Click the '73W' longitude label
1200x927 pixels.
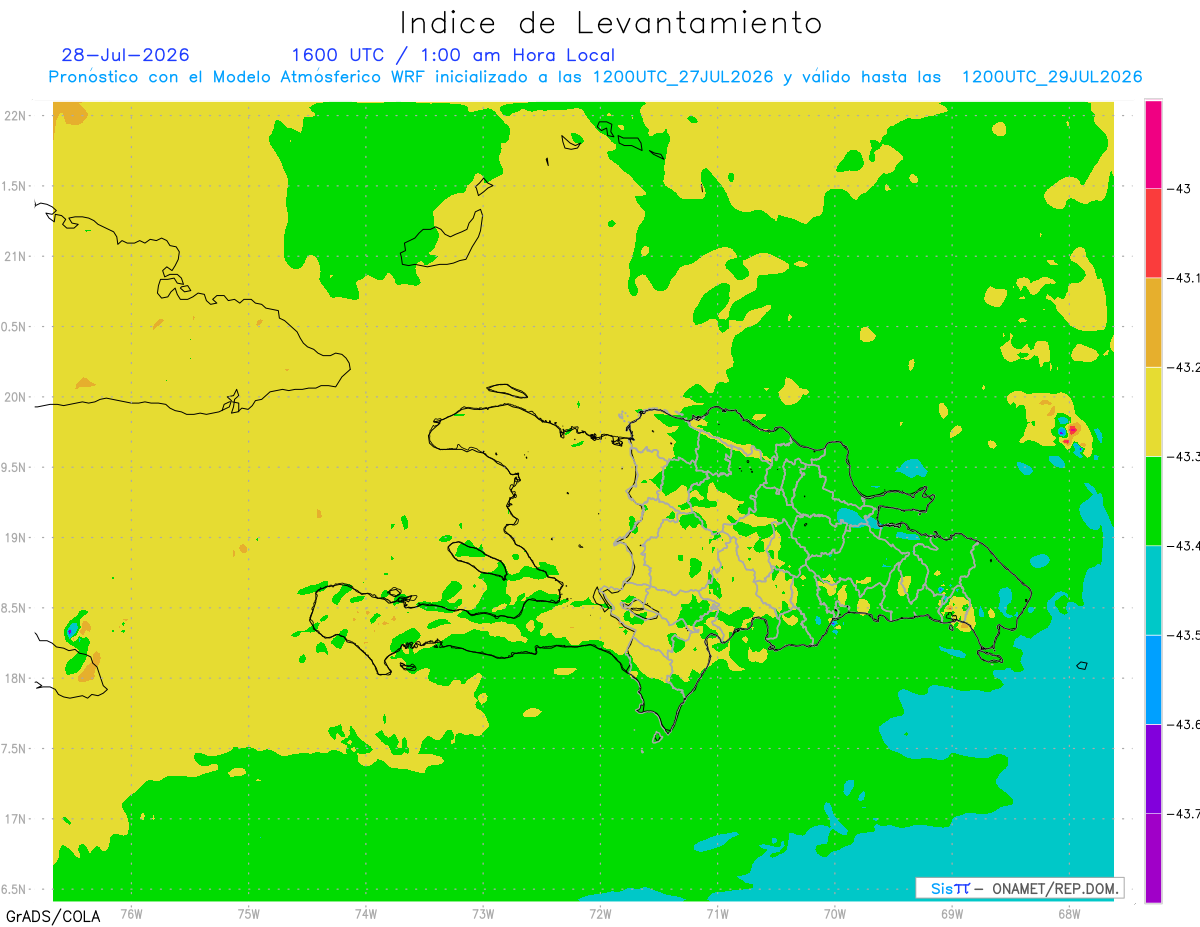pos(483,913)
